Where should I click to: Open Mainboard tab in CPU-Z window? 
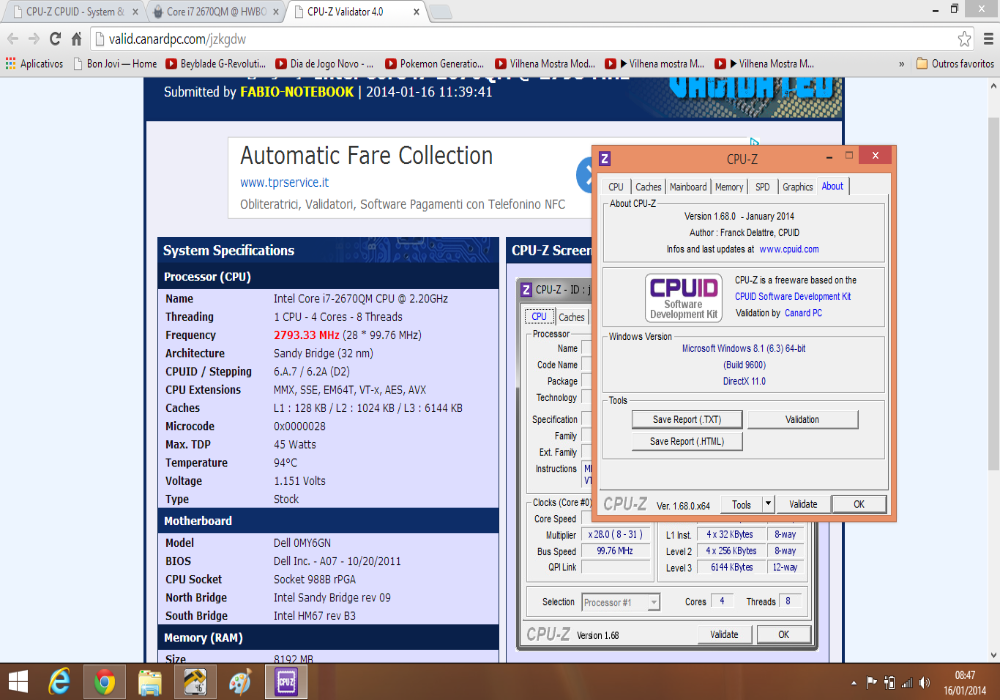[688, 187]
